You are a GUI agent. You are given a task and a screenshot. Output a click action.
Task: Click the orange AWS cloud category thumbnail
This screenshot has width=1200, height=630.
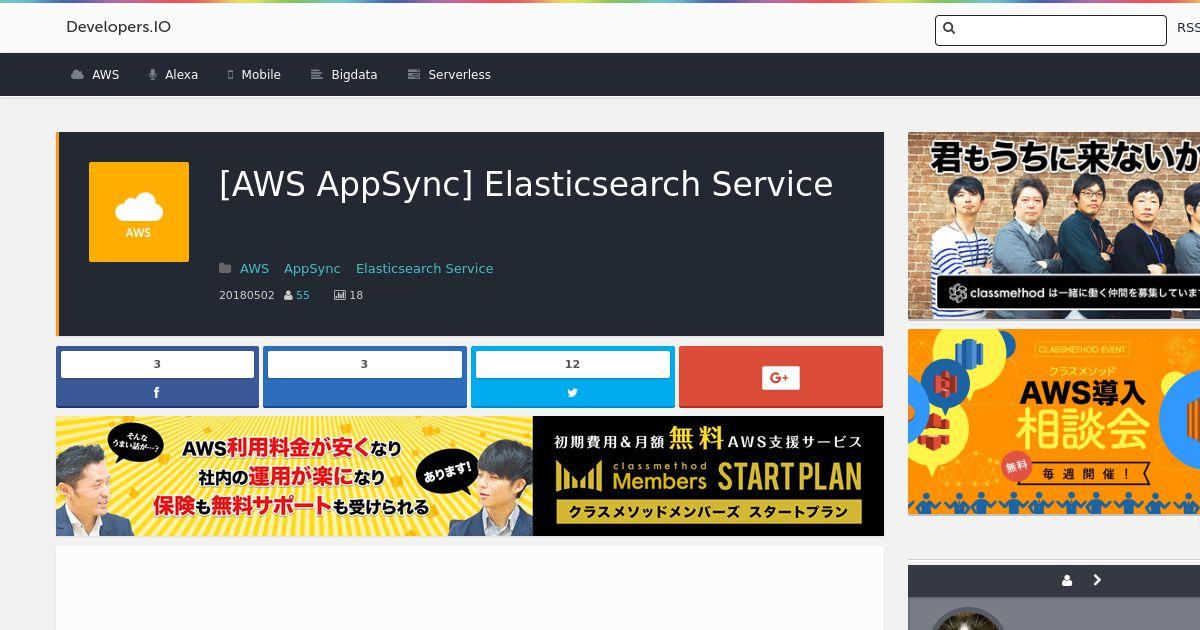[139, 212]
